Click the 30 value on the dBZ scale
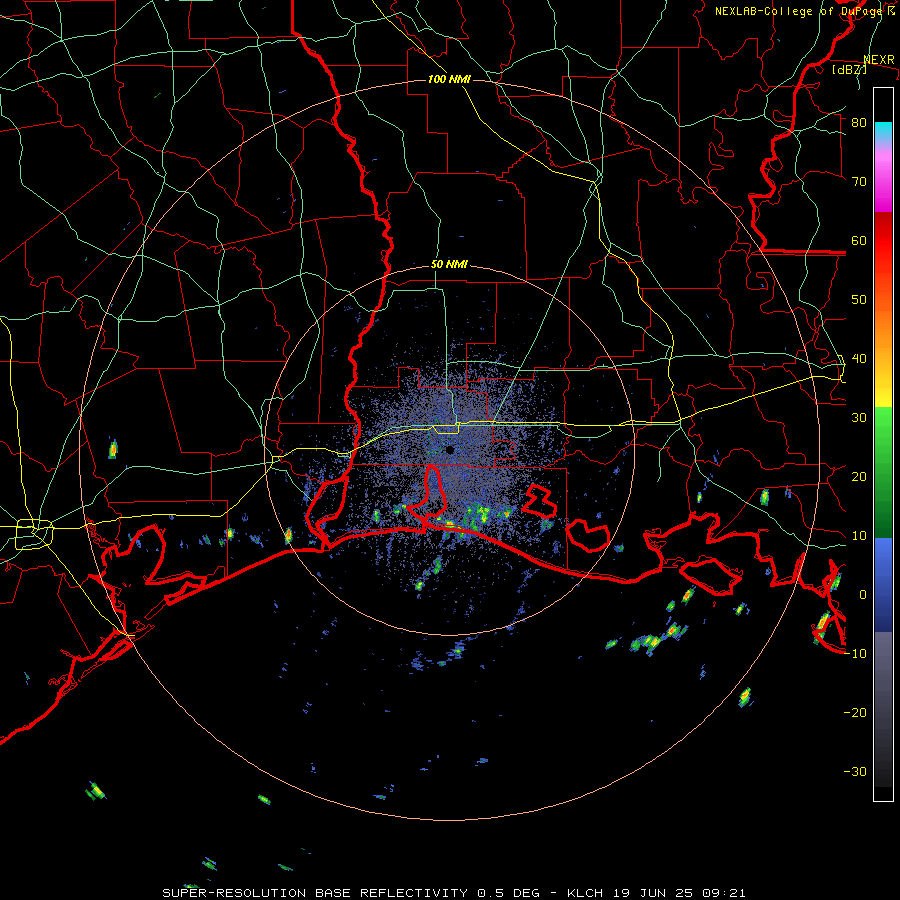The width and height of the screenshot is (900, 900). click(x=859, y=418)
